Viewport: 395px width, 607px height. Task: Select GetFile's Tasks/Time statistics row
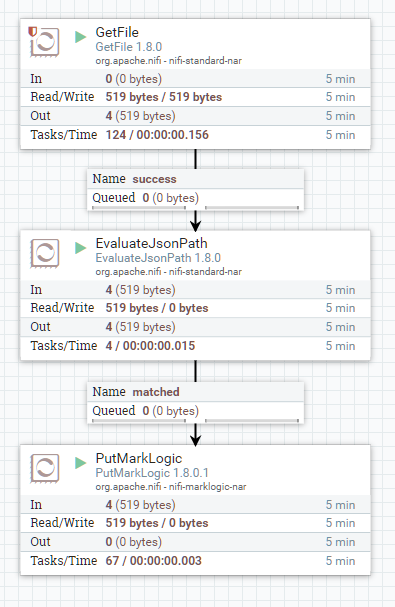pos(196,135)
